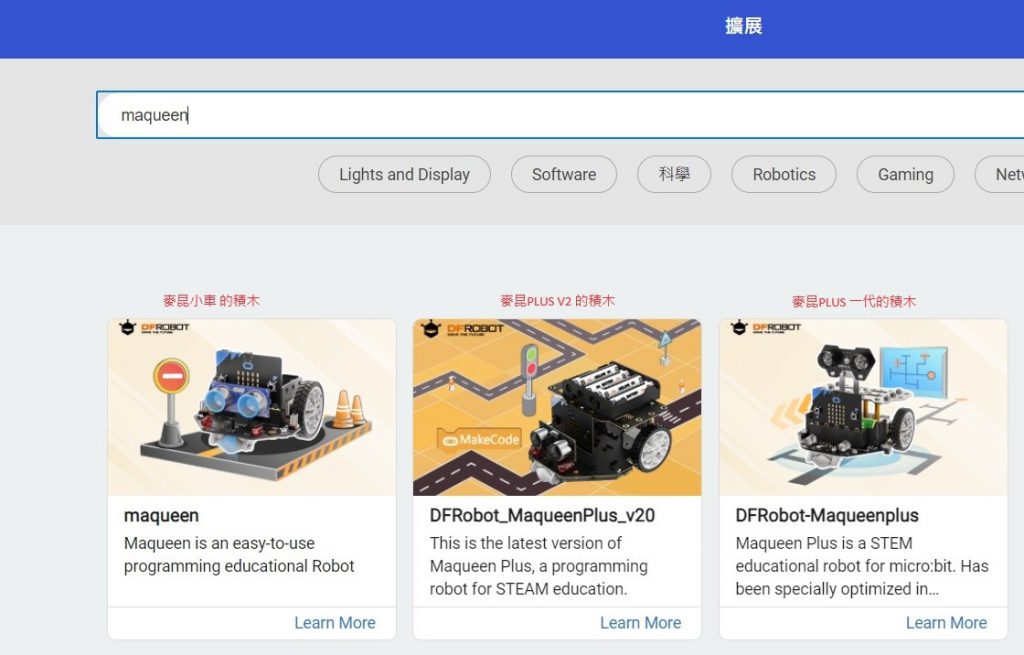Select the DFRobot-Maqueenplus title
The width and height of the screenshot is (1024, 655).
click(827, 515)
